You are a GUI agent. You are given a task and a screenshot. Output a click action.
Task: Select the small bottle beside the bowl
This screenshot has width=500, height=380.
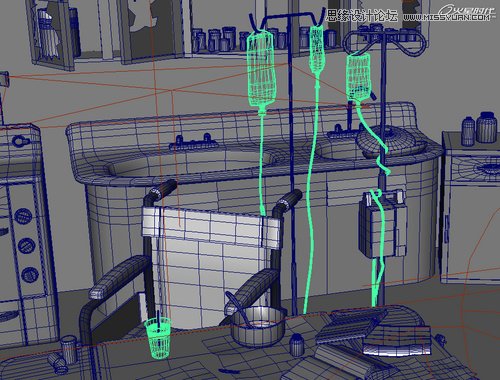[296, 344]
